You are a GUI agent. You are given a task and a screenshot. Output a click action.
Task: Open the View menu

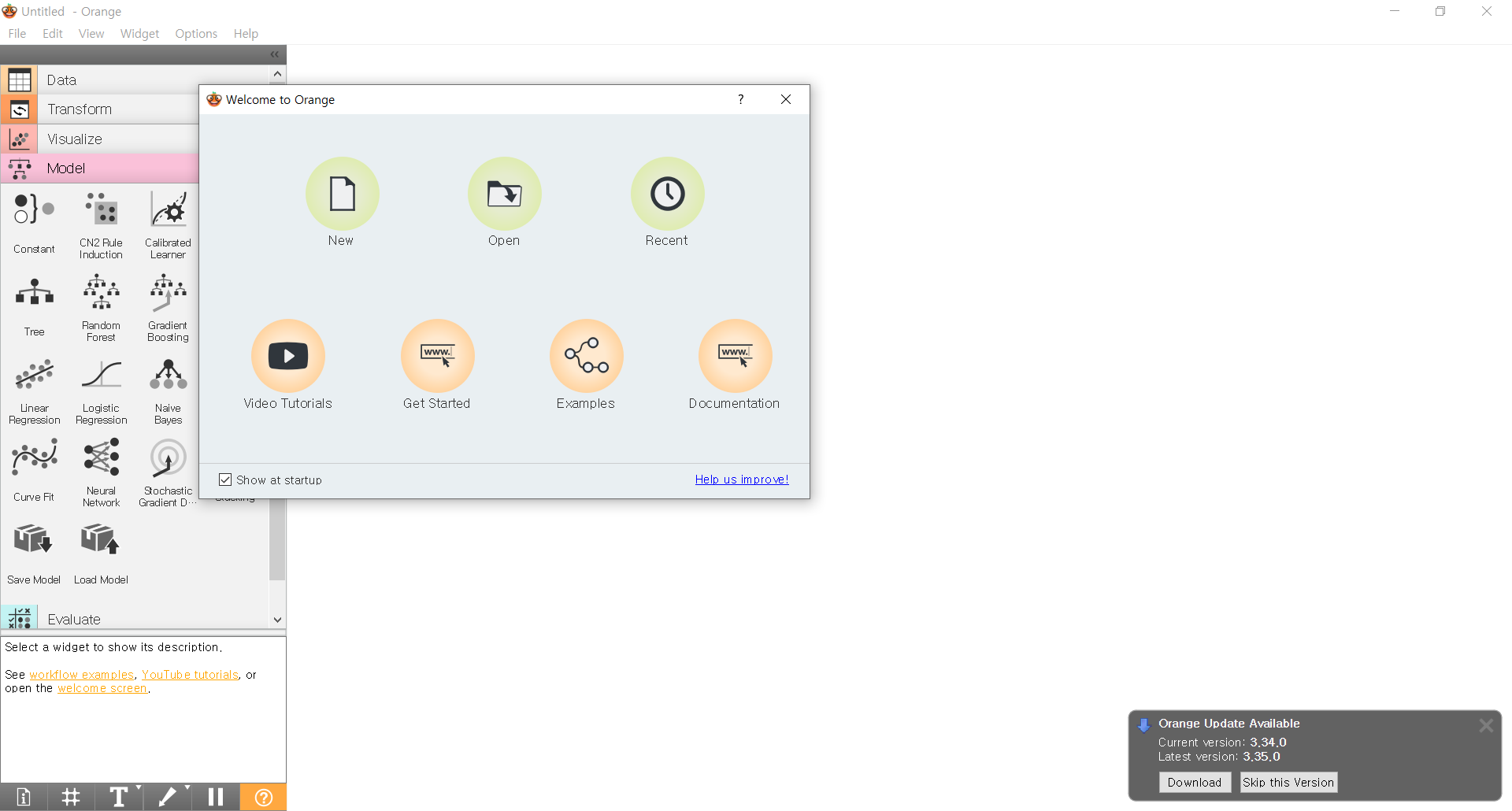91,33
